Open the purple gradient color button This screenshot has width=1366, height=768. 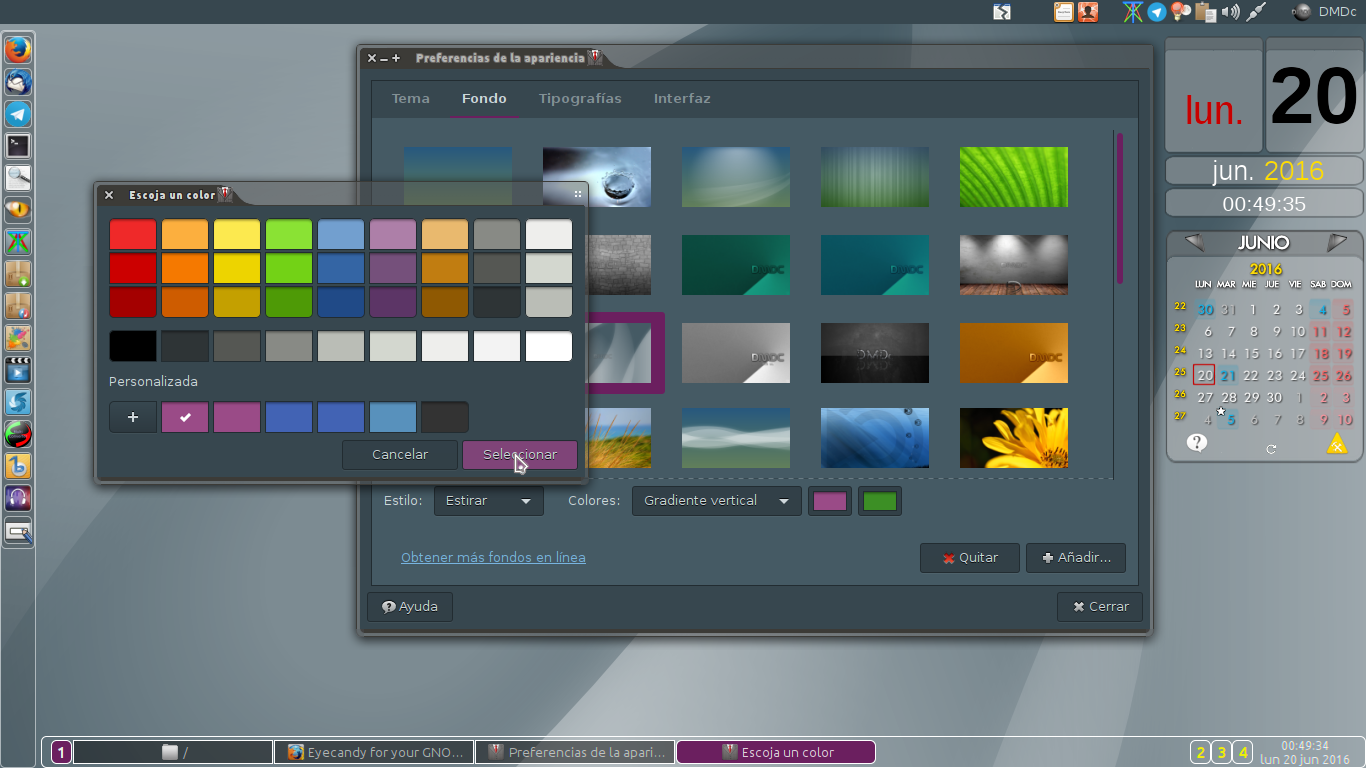(830, 501)
